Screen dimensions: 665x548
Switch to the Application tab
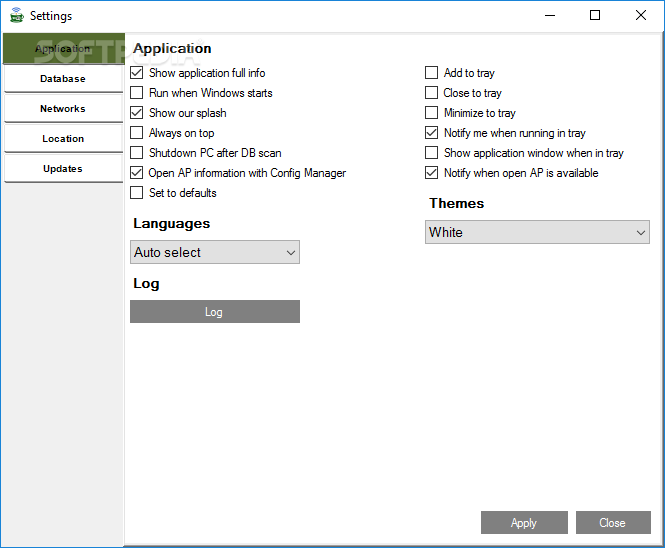pos(64,49)
